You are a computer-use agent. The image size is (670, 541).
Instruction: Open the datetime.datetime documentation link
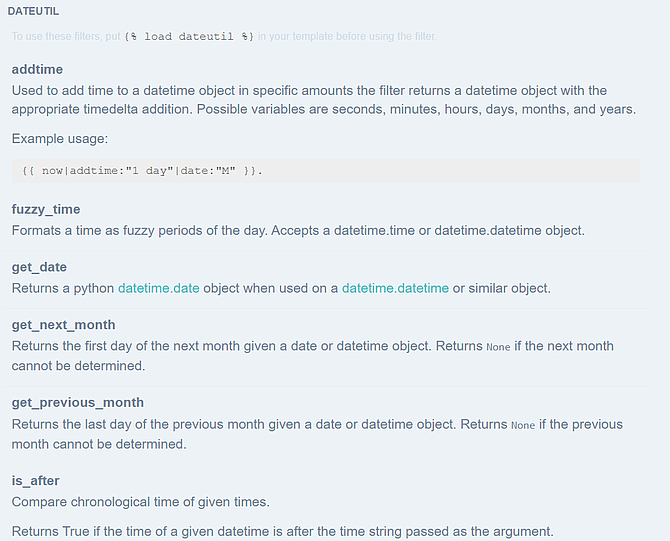point(395,288)
